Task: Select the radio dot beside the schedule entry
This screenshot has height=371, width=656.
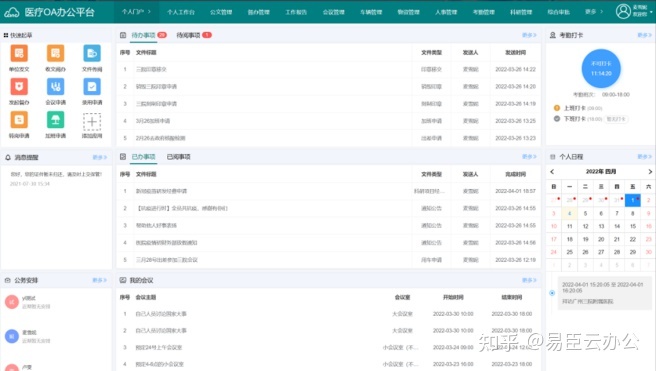Action: (x=552, y=293)
